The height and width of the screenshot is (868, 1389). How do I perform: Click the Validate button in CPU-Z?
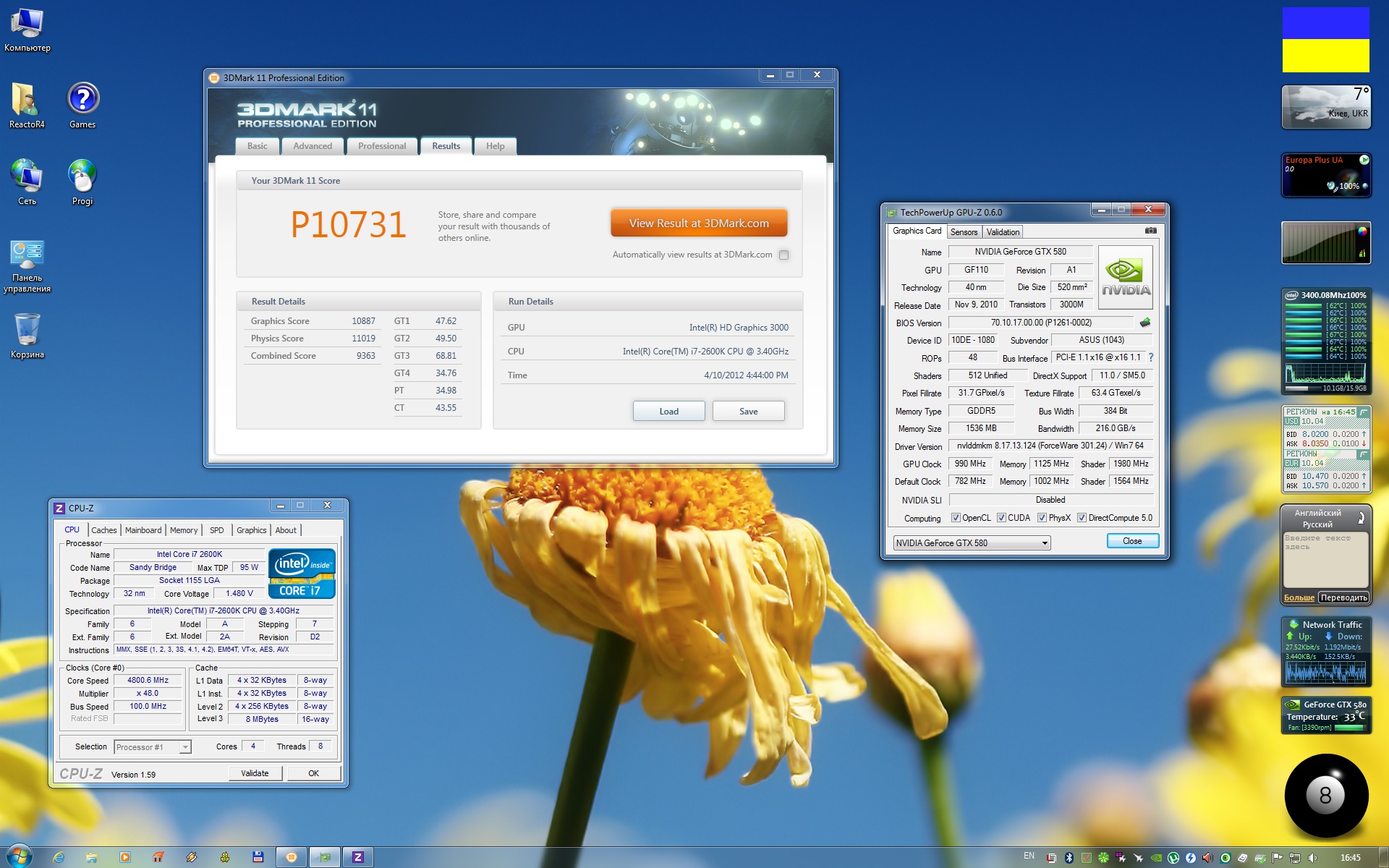click(x=255, y=773)
